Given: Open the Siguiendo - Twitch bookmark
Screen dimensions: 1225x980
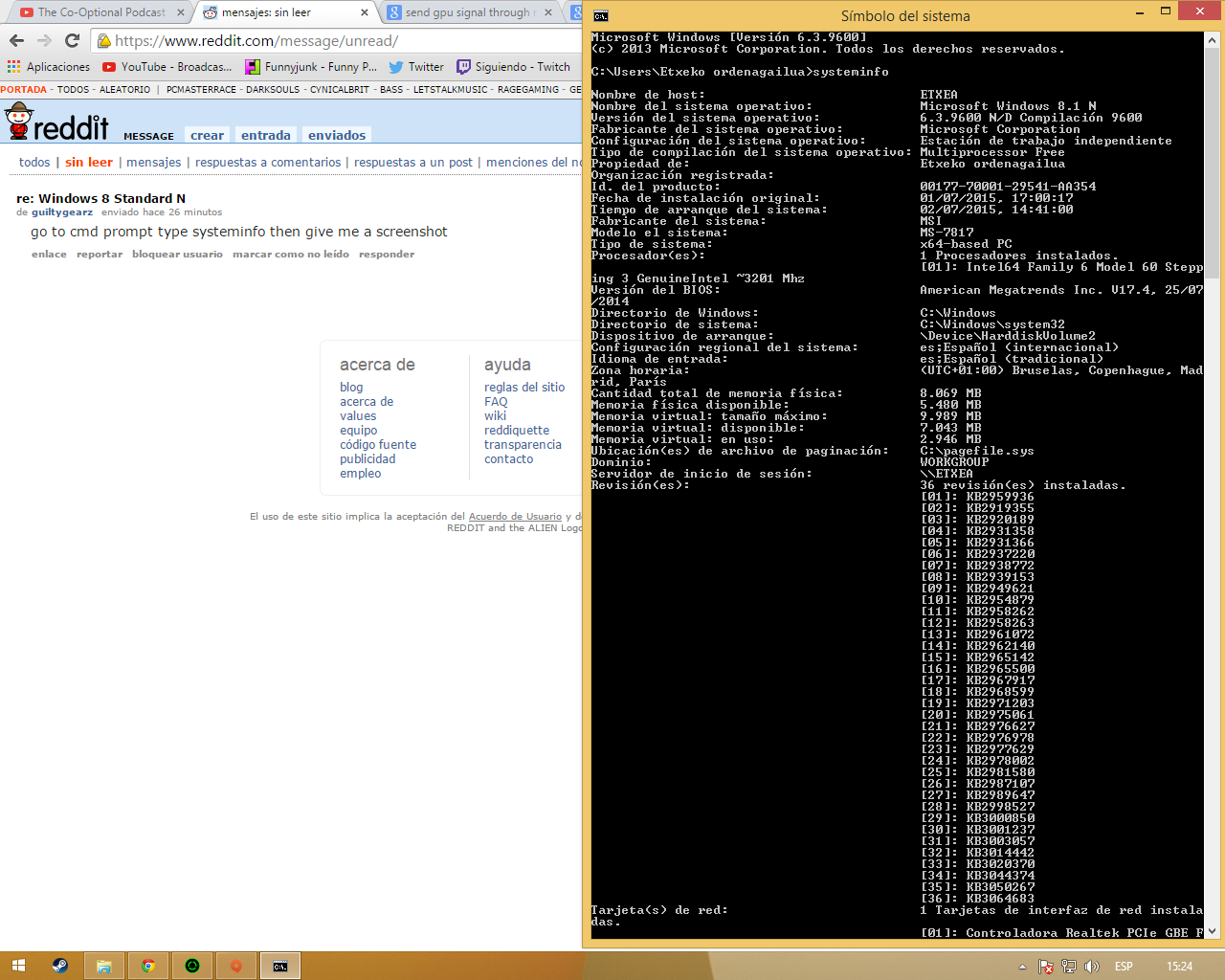Looking at the screenshot, I should (513, 67).
